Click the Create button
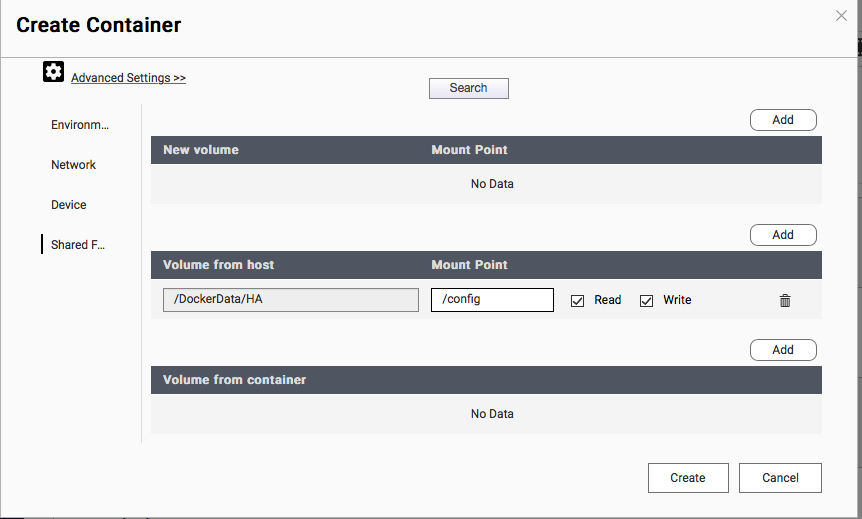The height and width of the screenshot is (519, 862). (x=688, y=478)
